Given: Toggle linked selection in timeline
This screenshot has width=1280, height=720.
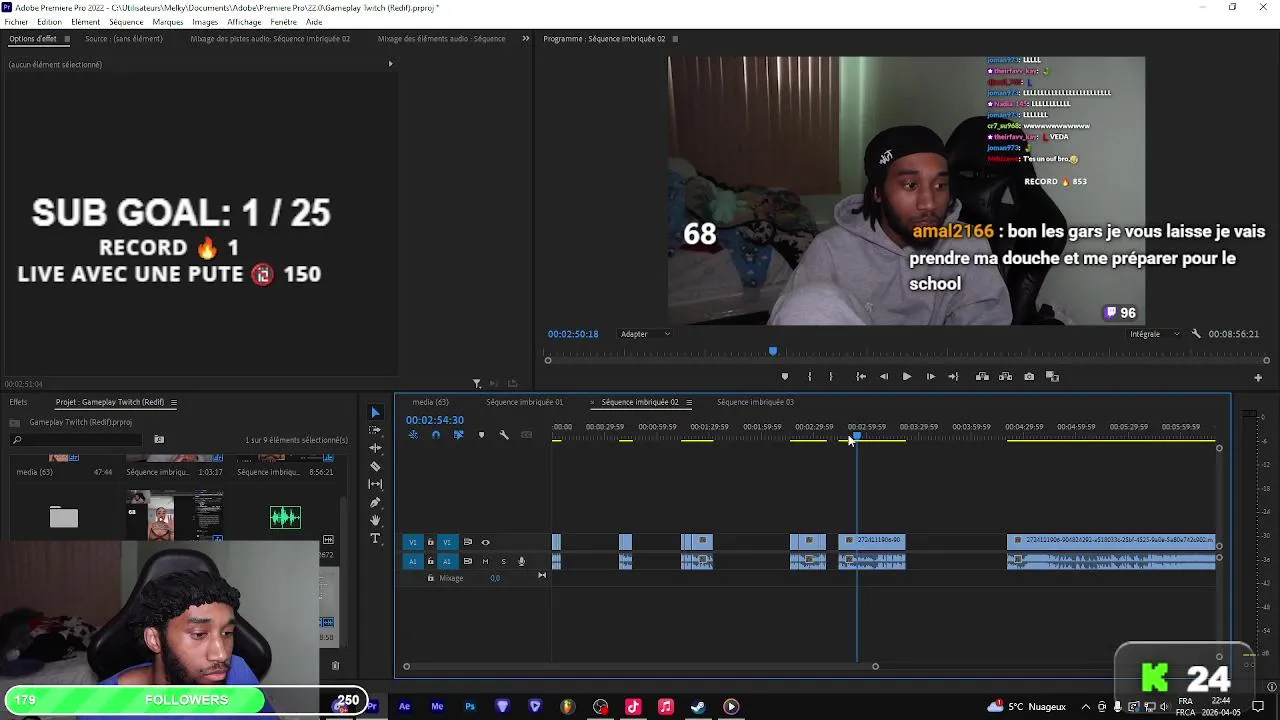Looking at the screenshot, I should pyautogui.click(x=459, y=435).
